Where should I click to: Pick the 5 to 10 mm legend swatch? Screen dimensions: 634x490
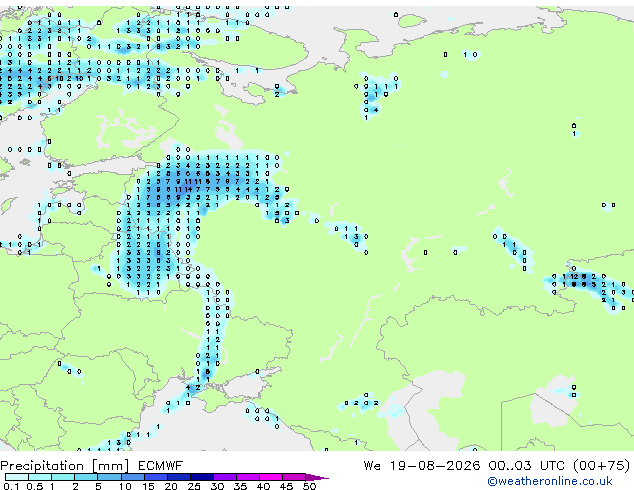point(110,477)
